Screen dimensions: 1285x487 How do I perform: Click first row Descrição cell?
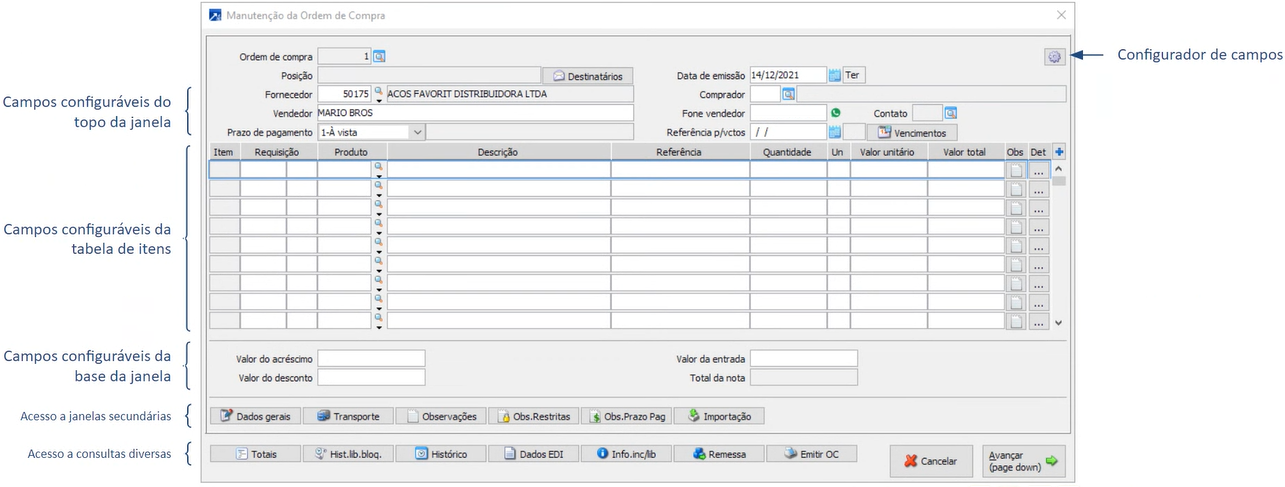point(499,170)
